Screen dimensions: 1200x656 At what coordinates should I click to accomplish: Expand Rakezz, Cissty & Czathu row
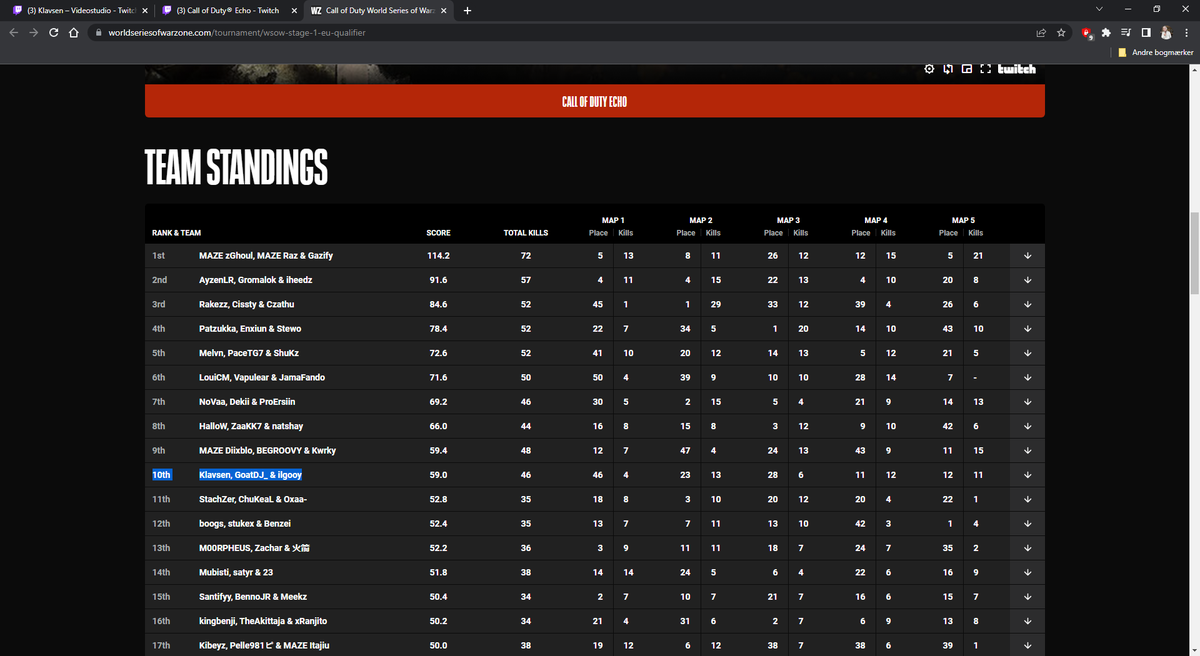(1028, 304)
